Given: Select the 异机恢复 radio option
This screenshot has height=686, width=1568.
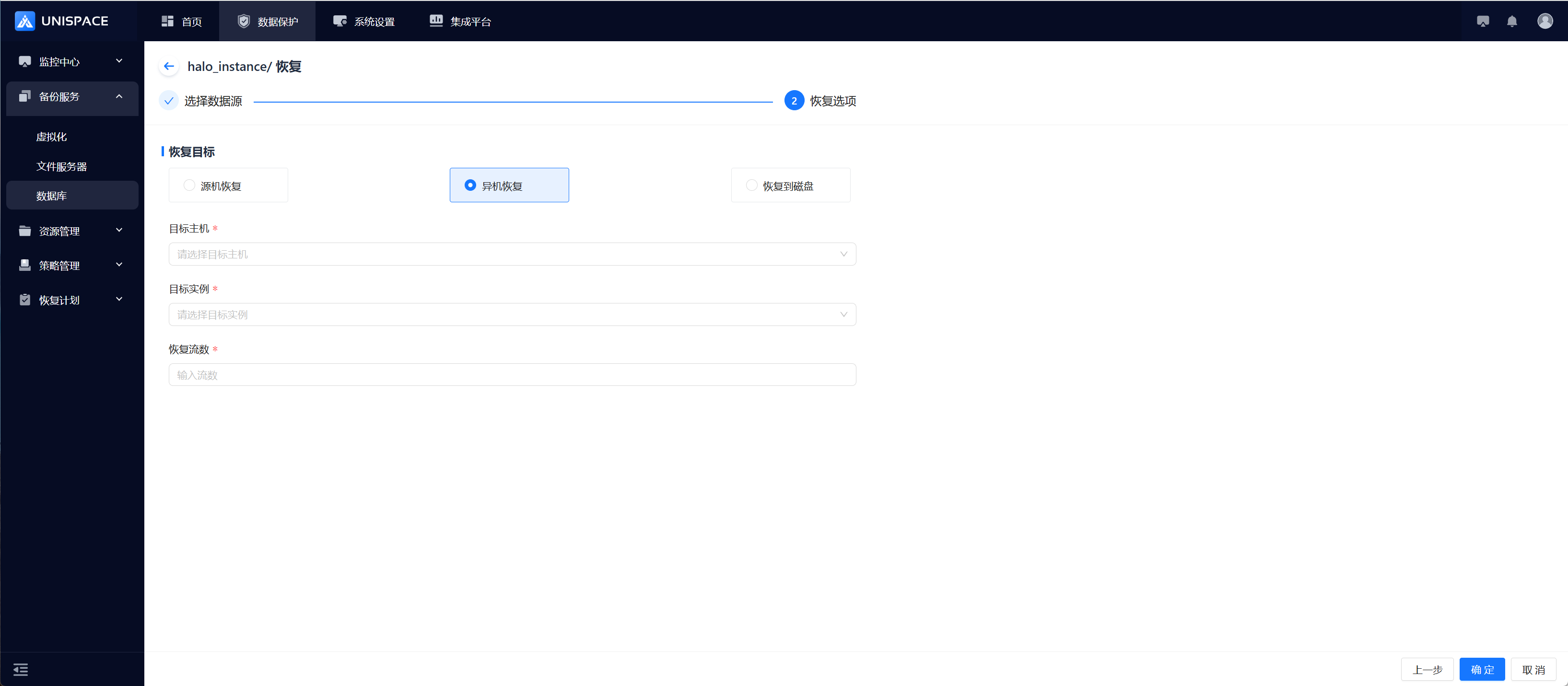Looking at the screenshot, I should [x=470, y=185].
